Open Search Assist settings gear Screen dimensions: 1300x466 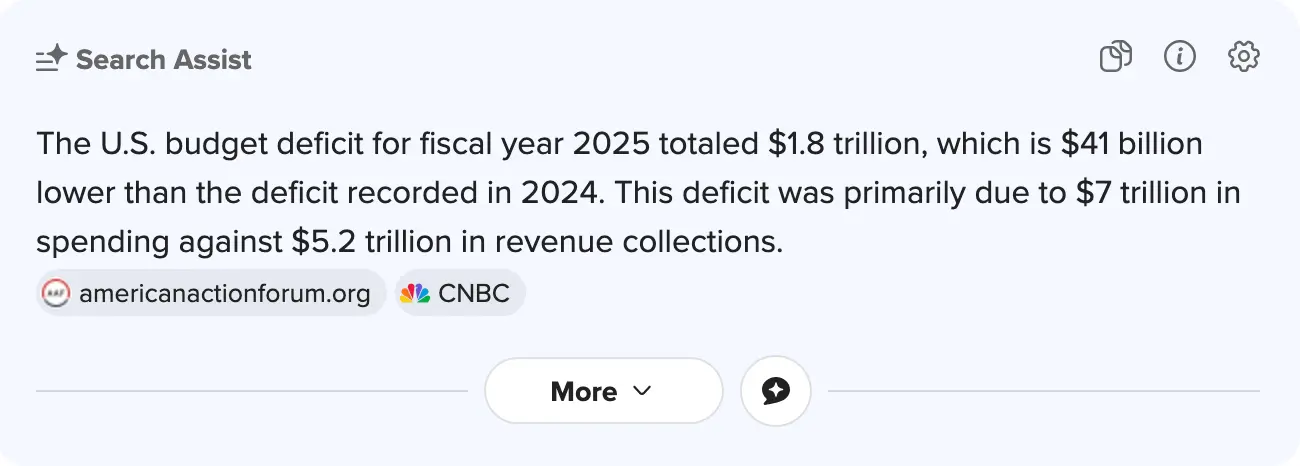[1243, 57]
